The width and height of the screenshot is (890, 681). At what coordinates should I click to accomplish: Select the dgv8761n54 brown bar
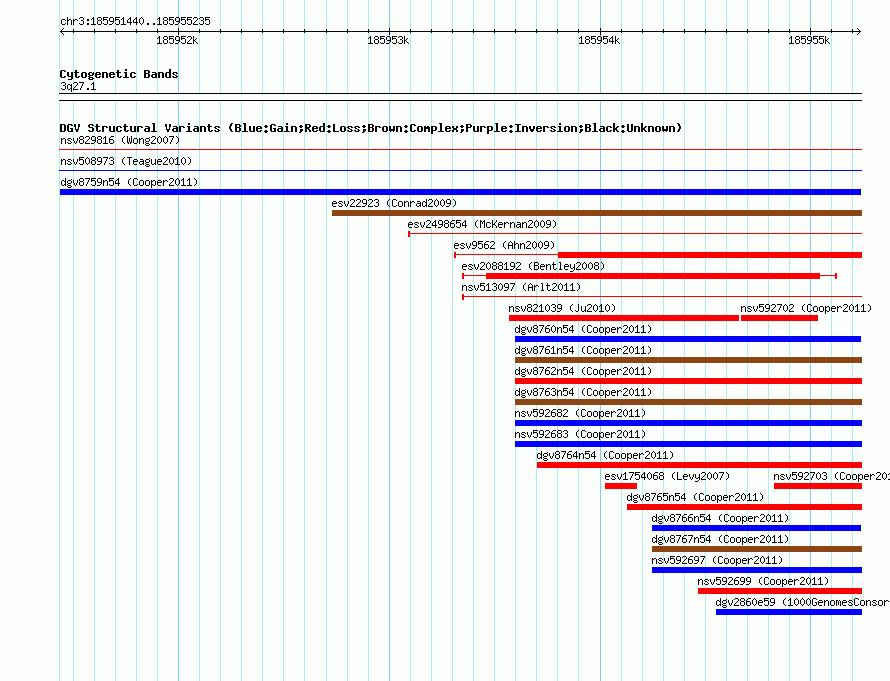coord(688,360)
